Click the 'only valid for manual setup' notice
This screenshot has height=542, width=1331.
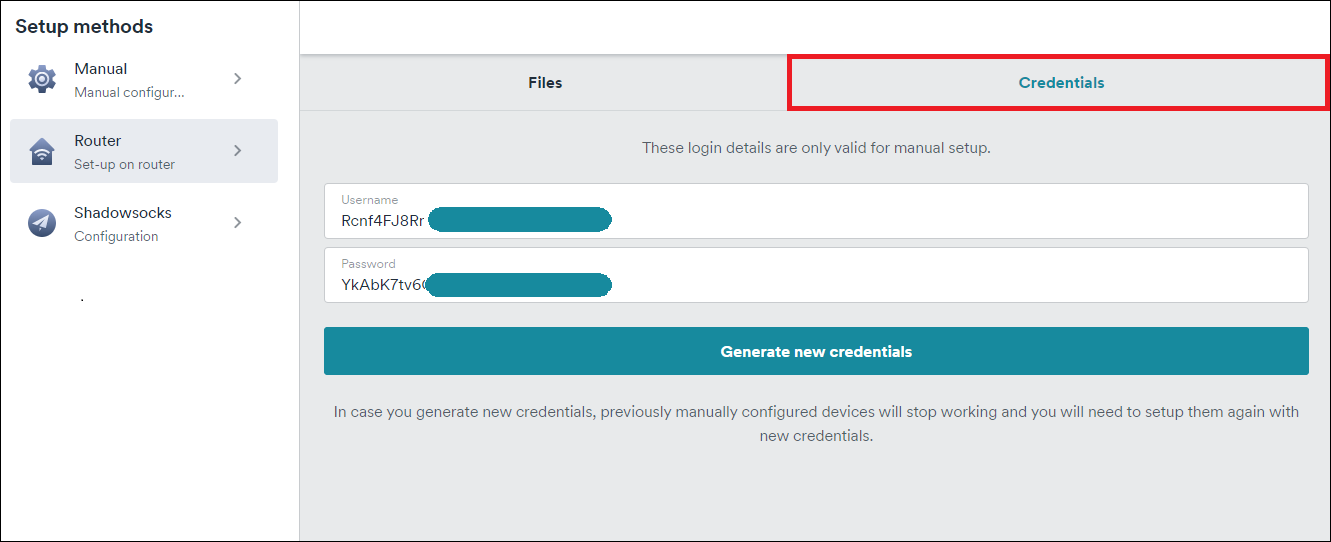pos(816,148)
